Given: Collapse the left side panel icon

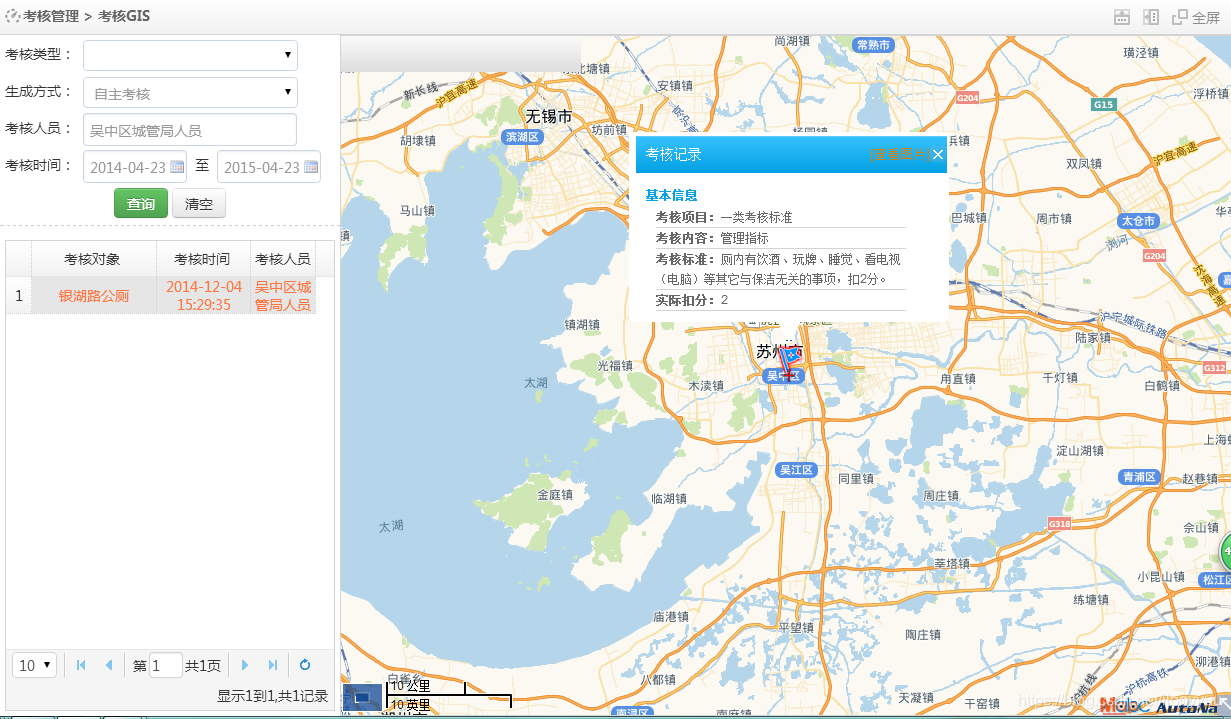Looking at the screenshot, I should (x=1151, y=17).
